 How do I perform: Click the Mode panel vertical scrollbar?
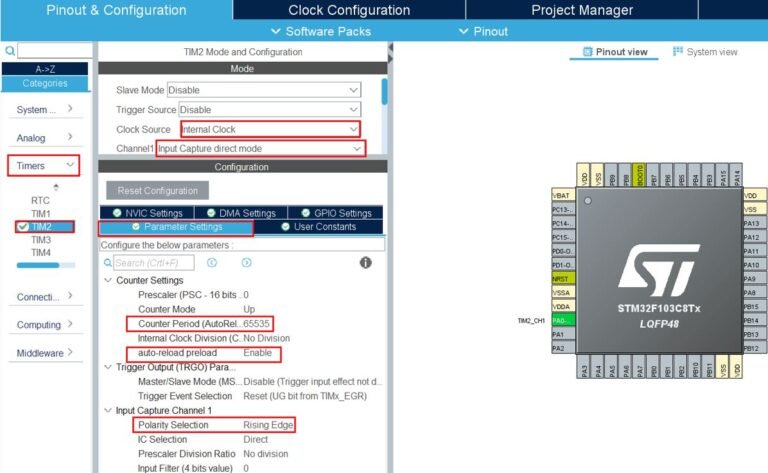(385, 93)
